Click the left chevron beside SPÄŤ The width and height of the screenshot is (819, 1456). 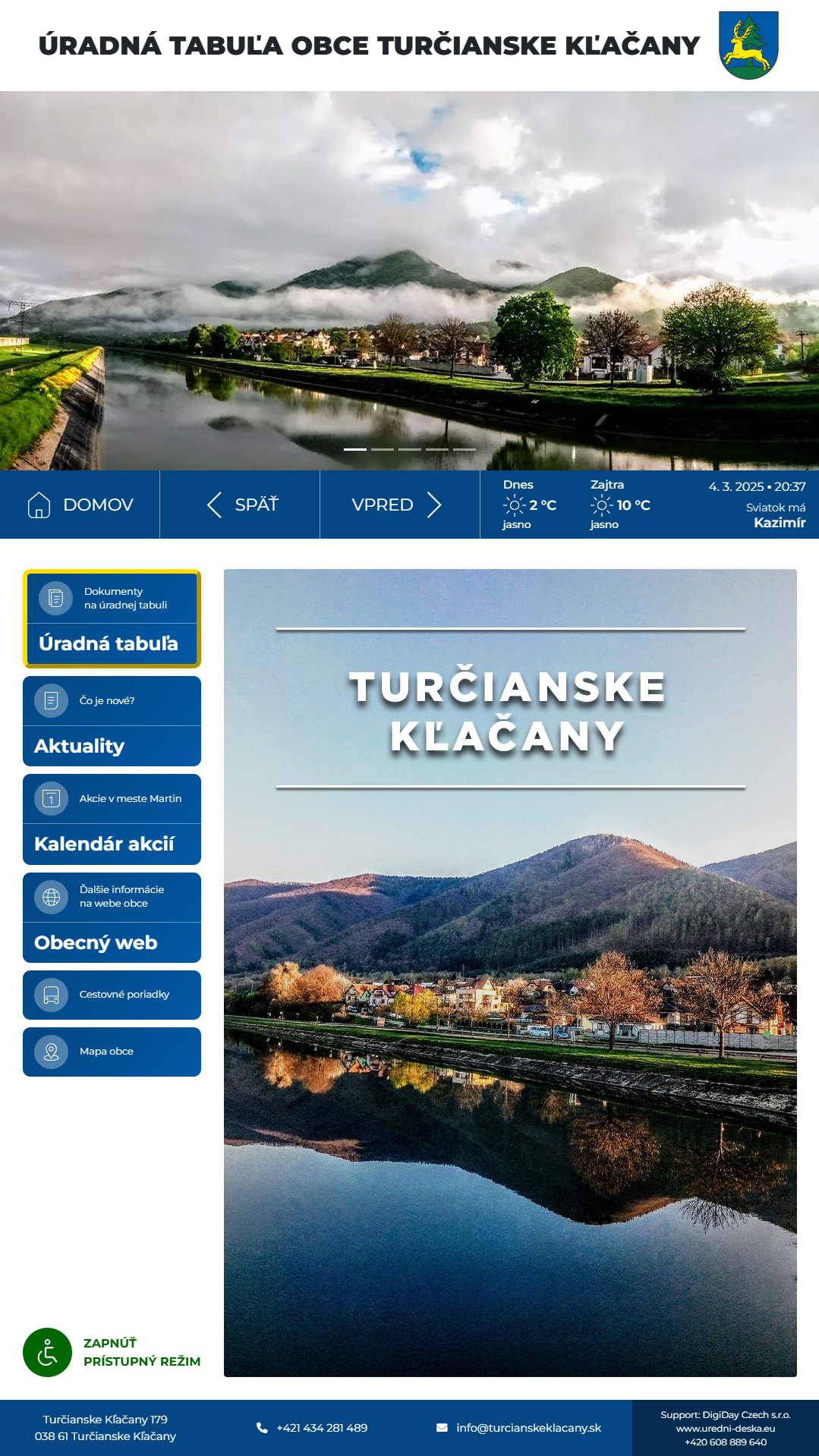(x=214, y=505)
